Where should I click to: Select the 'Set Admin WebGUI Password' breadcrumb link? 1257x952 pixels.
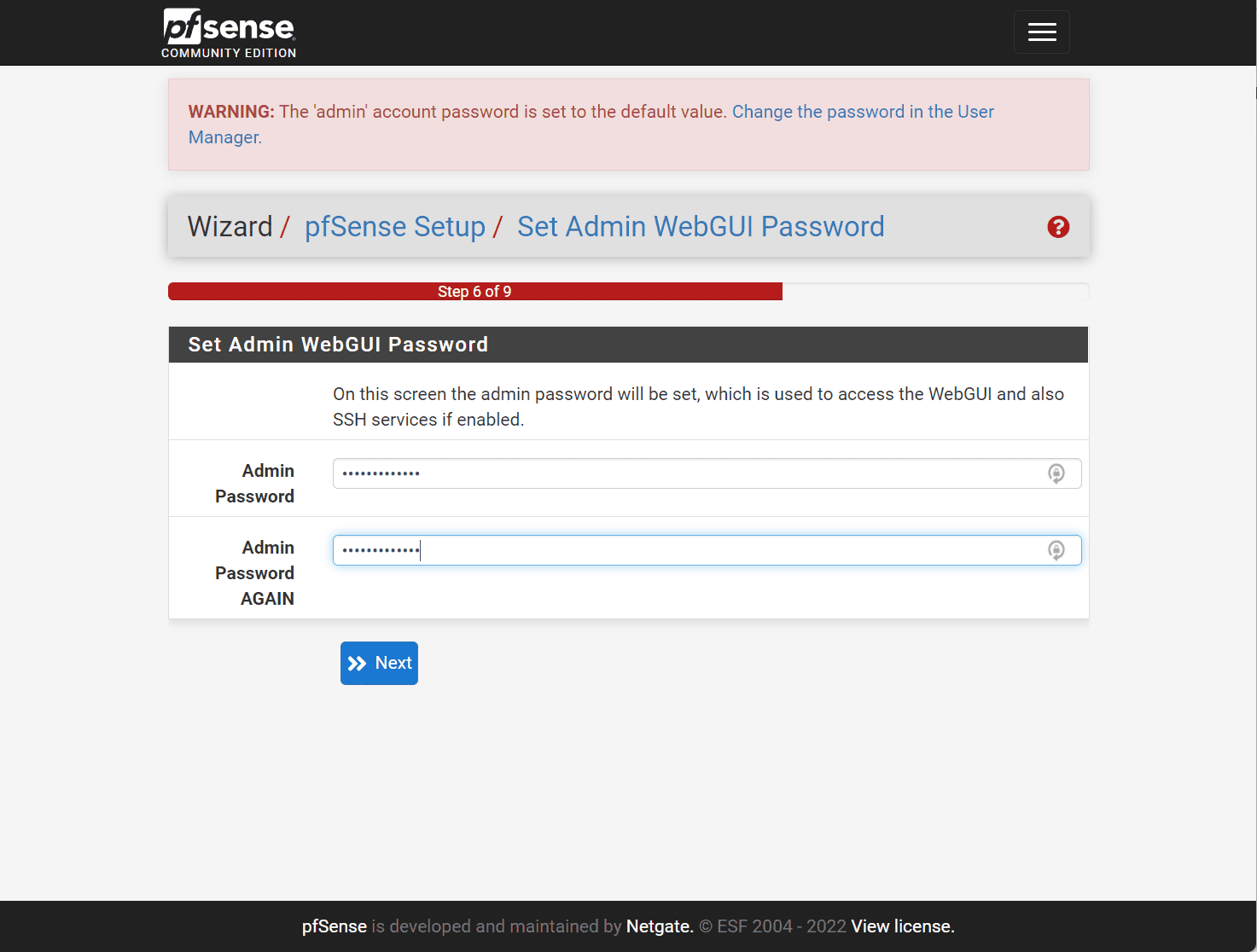click(701, 227)
